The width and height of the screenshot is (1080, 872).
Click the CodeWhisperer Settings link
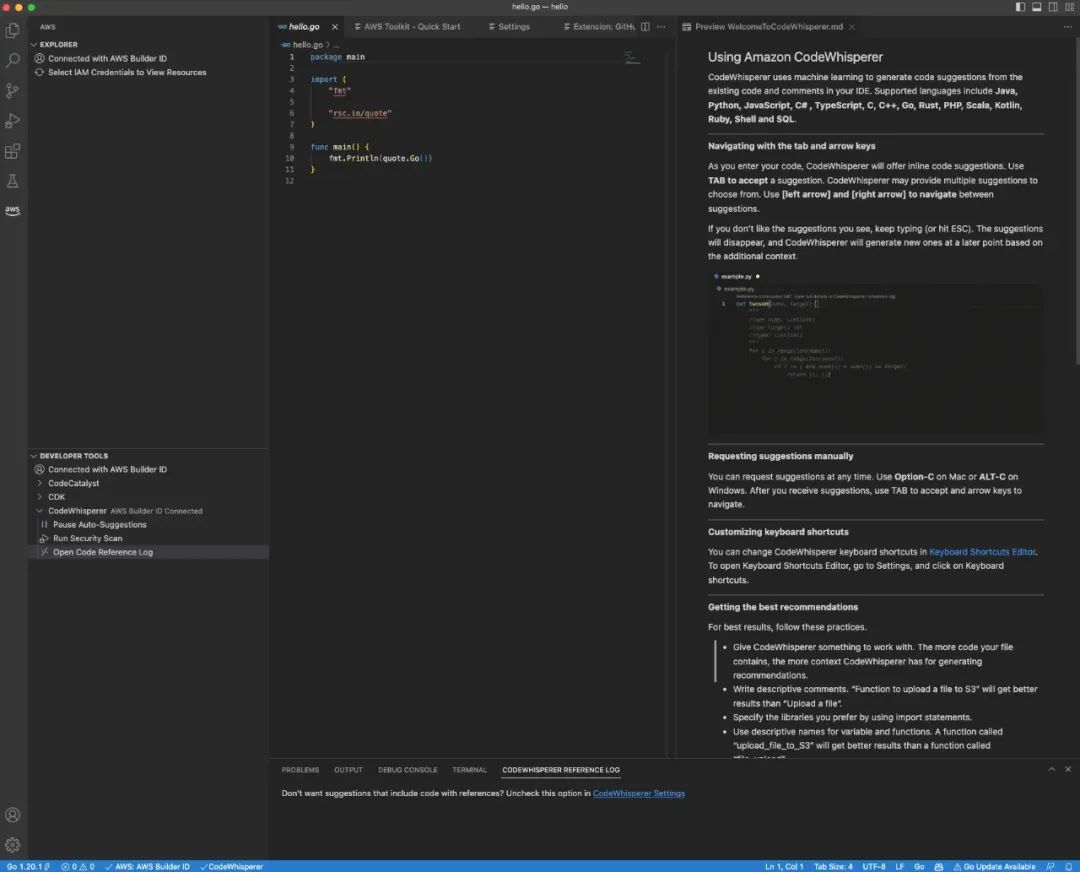point(638,793)
